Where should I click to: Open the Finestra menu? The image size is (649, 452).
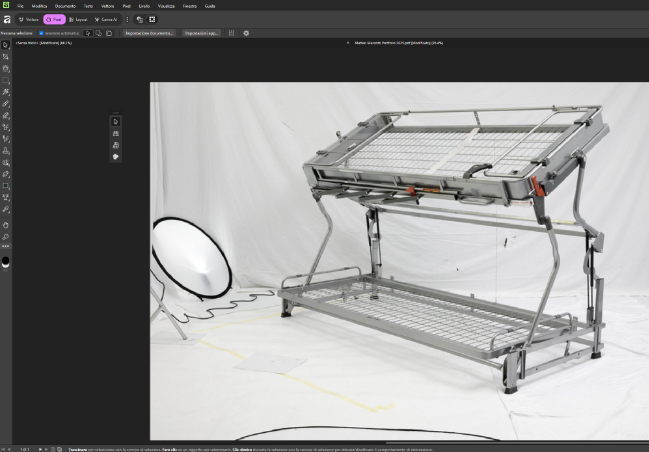click(x=190, y=6)
